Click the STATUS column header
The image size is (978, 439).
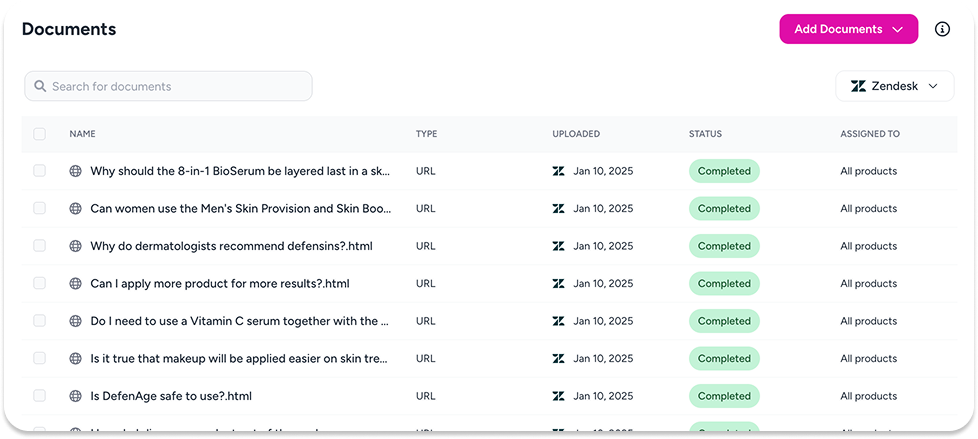[705, 134]
